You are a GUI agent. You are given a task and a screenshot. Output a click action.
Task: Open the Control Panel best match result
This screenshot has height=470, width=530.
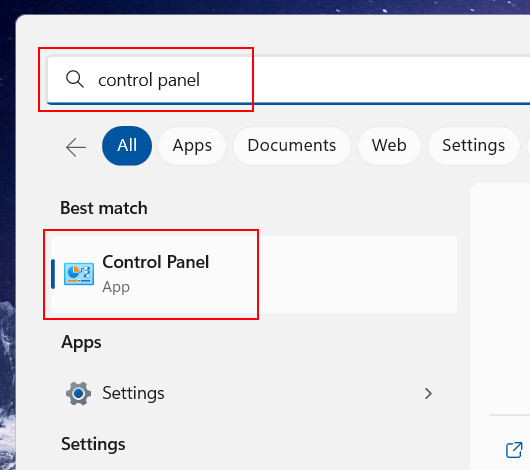click(x=254, y=274)
